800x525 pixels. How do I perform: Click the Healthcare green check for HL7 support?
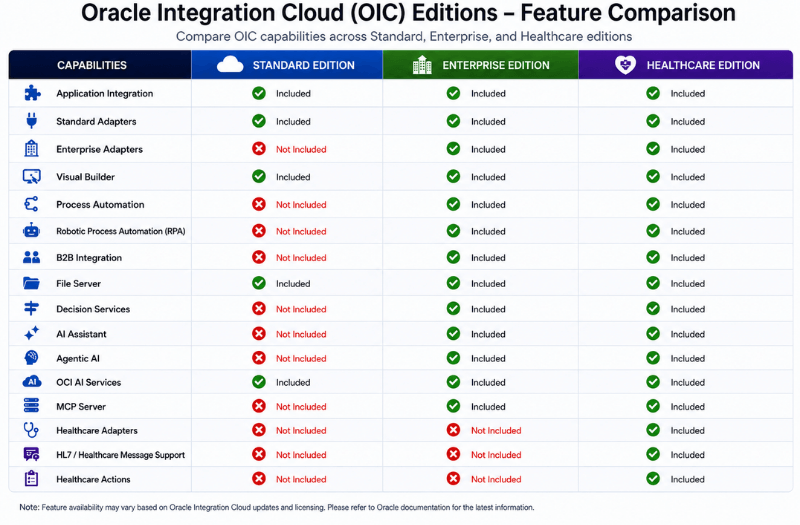coord(653,454)
